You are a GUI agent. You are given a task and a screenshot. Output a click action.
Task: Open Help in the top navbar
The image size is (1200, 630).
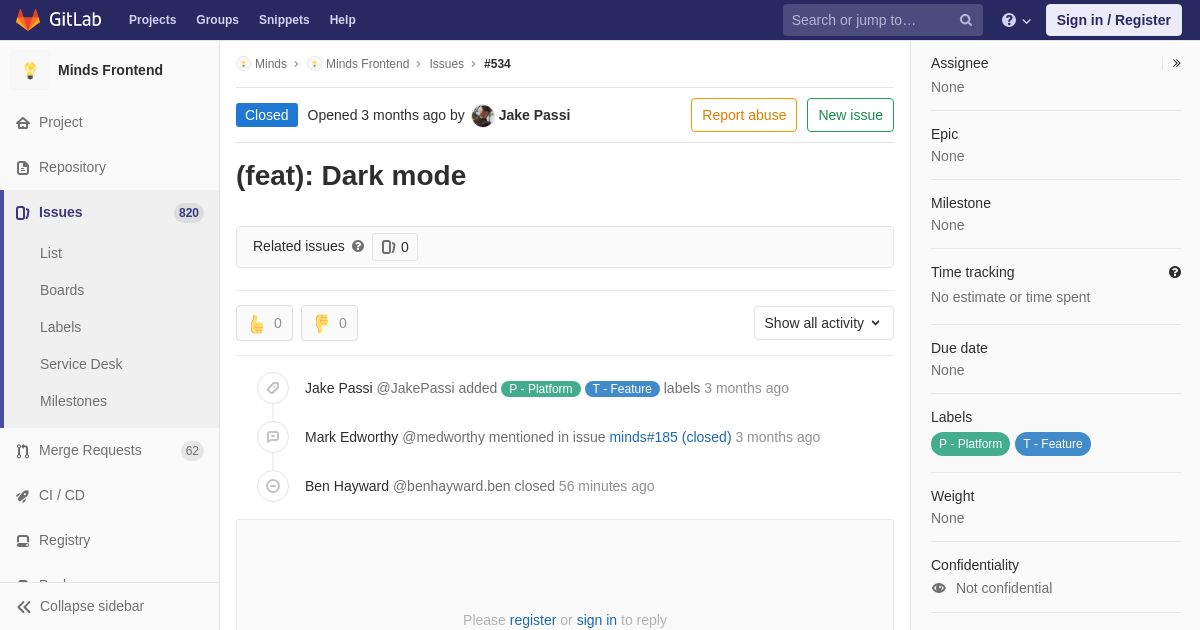[343, 20]
